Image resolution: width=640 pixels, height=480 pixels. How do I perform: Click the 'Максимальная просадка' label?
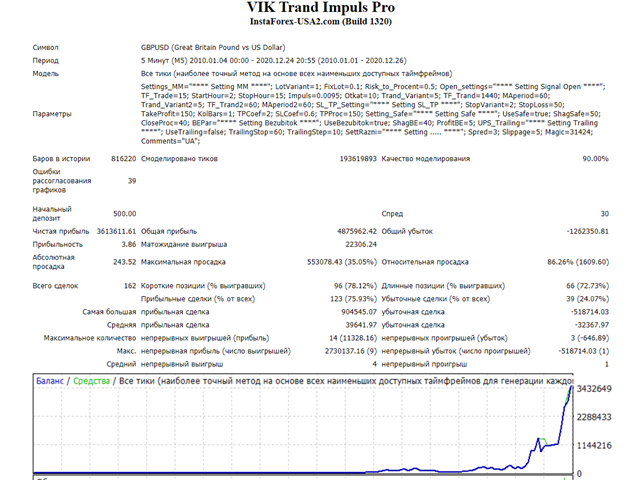point(183,262)
